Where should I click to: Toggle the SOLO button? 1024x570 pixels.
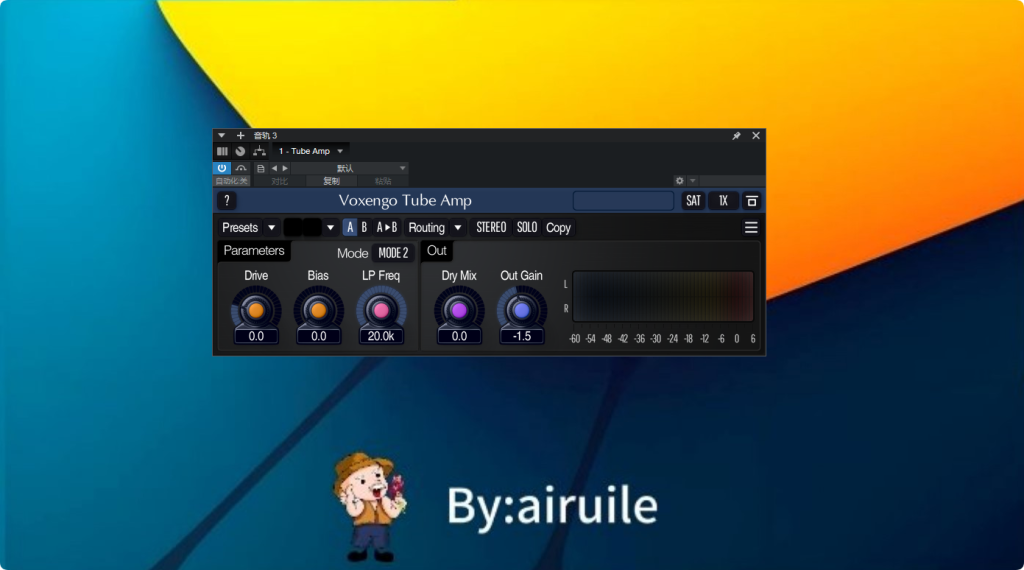click(x=527, y=227)
